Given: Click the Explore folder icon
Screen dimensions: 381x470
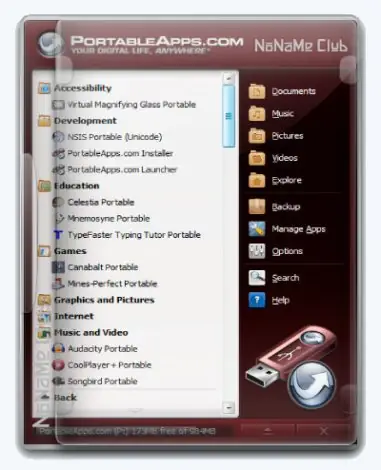Looking at the screenshot, I should [257, 180].
